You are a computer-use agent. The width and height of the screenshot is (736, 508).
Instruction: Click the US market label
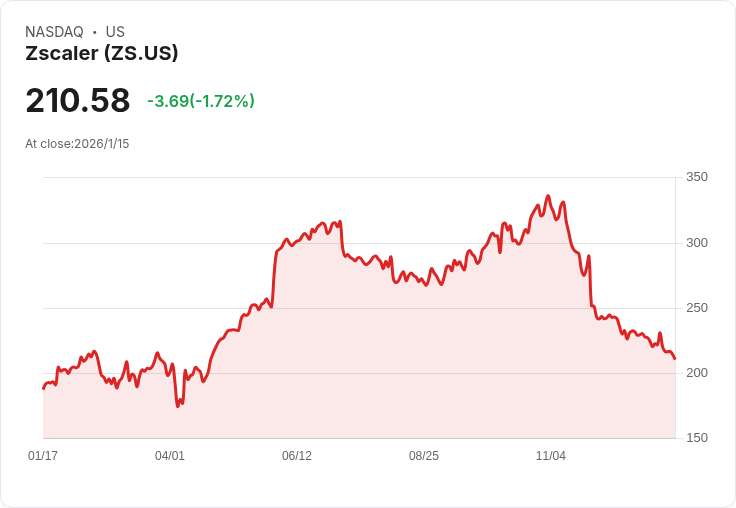tap(115, 32)
